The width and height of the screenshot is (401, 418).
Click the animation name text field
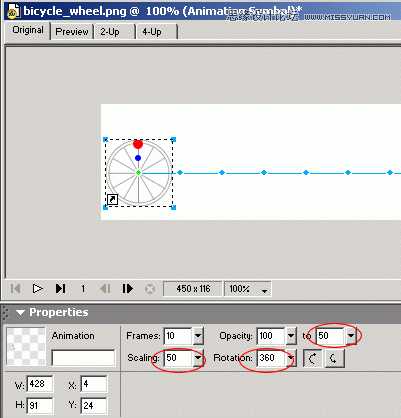point(83,358)
